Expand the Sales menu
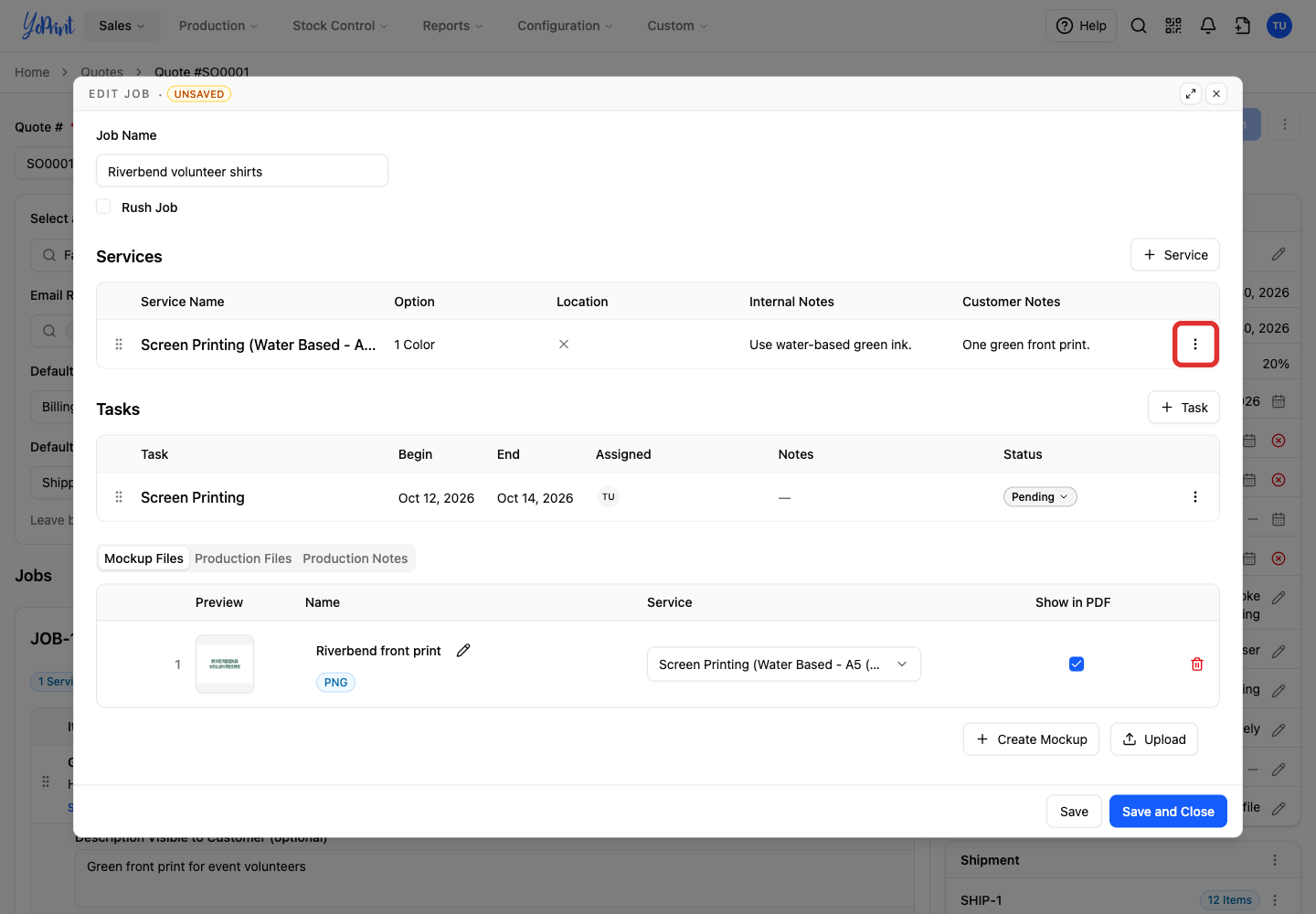1316x914 pixels. [122, 26]
